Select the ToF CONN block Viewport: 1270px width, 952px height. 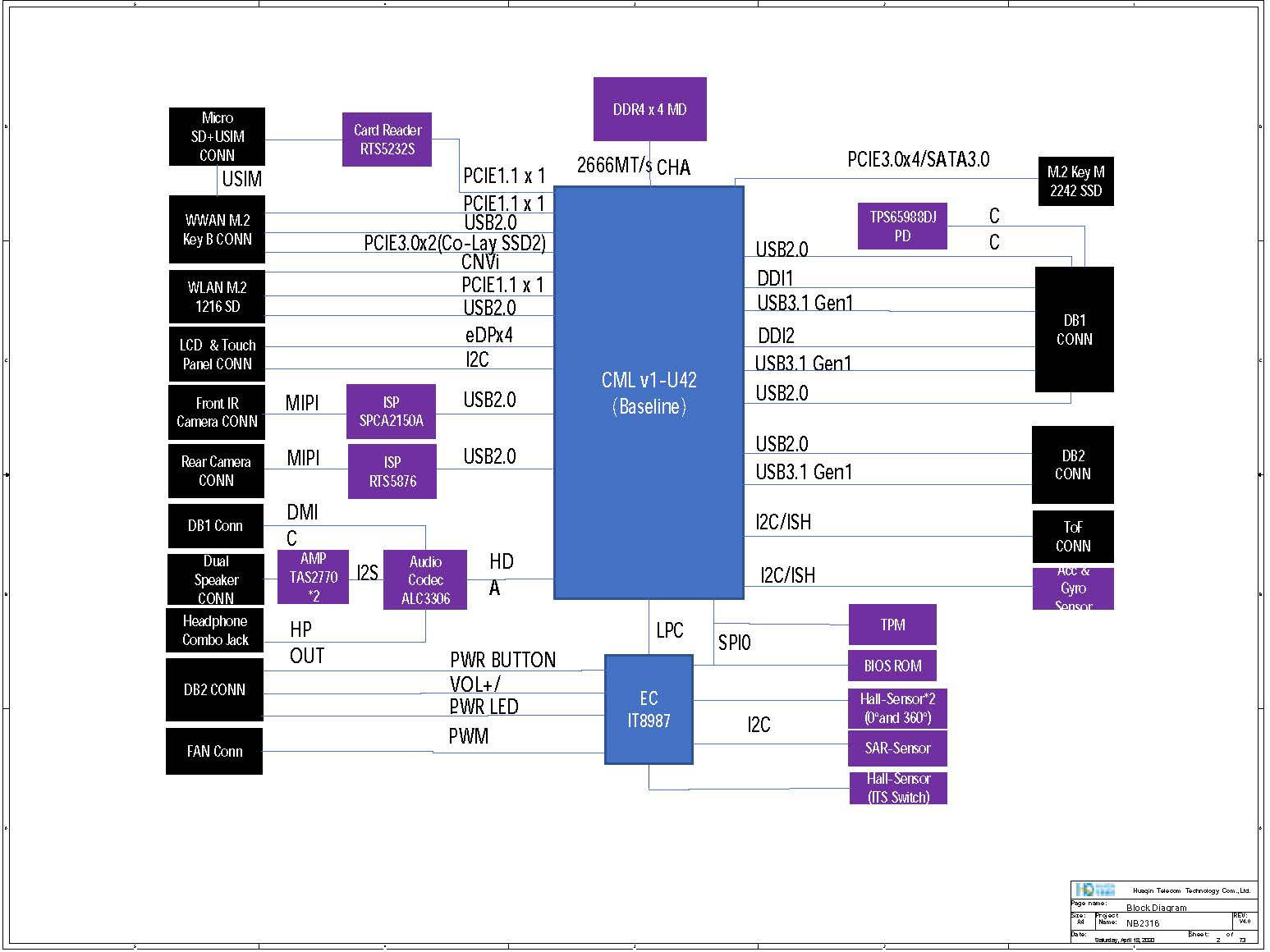coord(1072,536)
